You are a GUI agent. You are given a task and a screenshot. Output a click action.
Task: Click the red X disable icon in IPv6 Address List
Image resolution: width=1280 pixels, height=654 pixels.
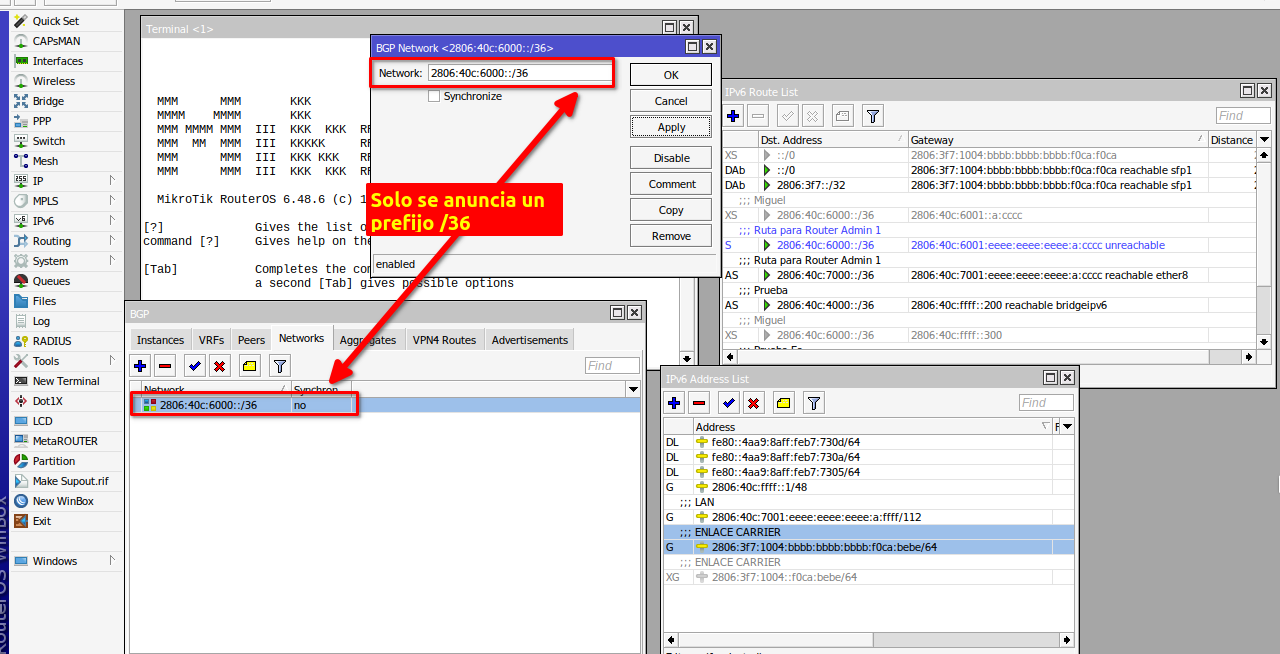(x=754, y=403)
